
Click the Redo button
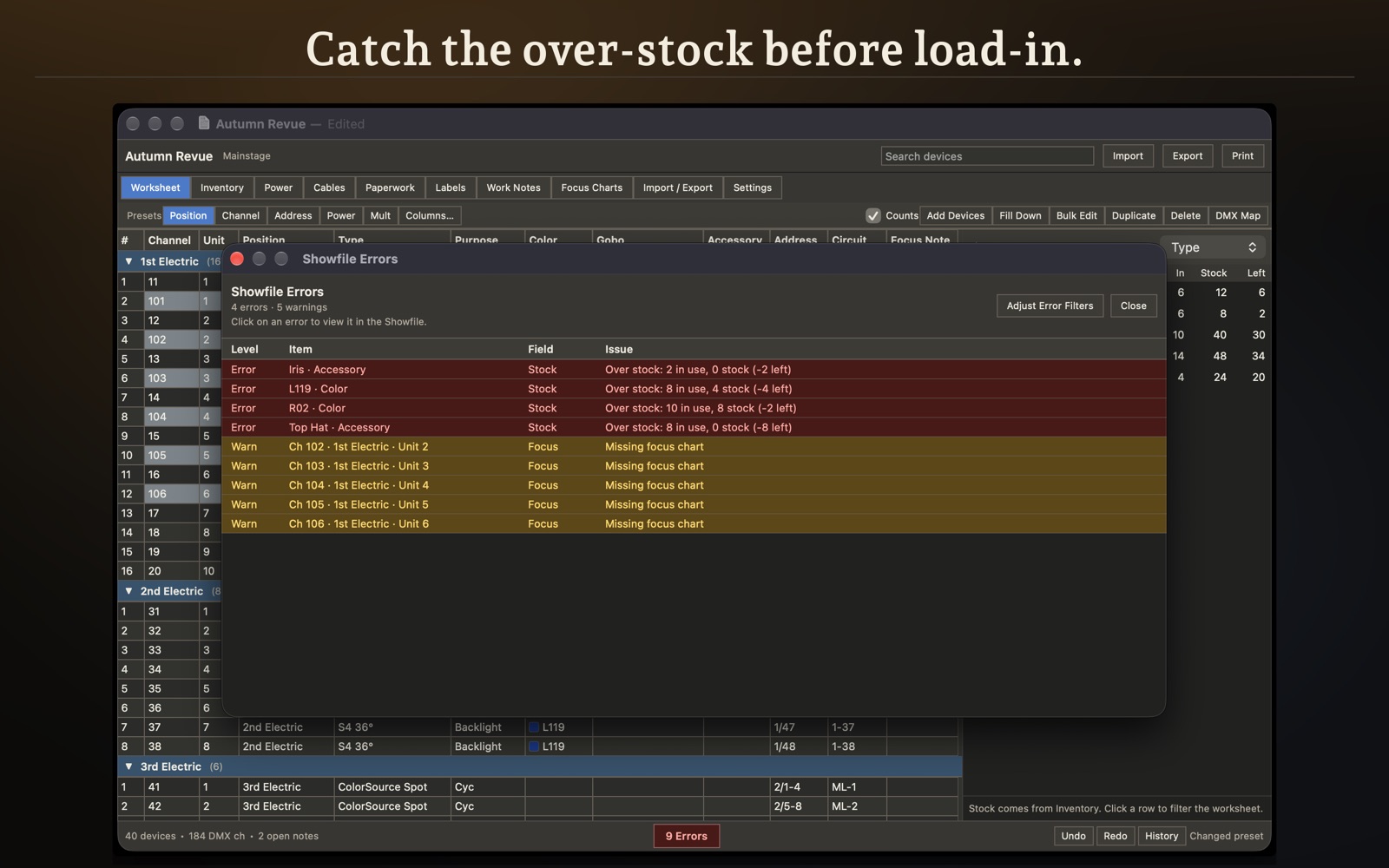[x=1116, y=836]
